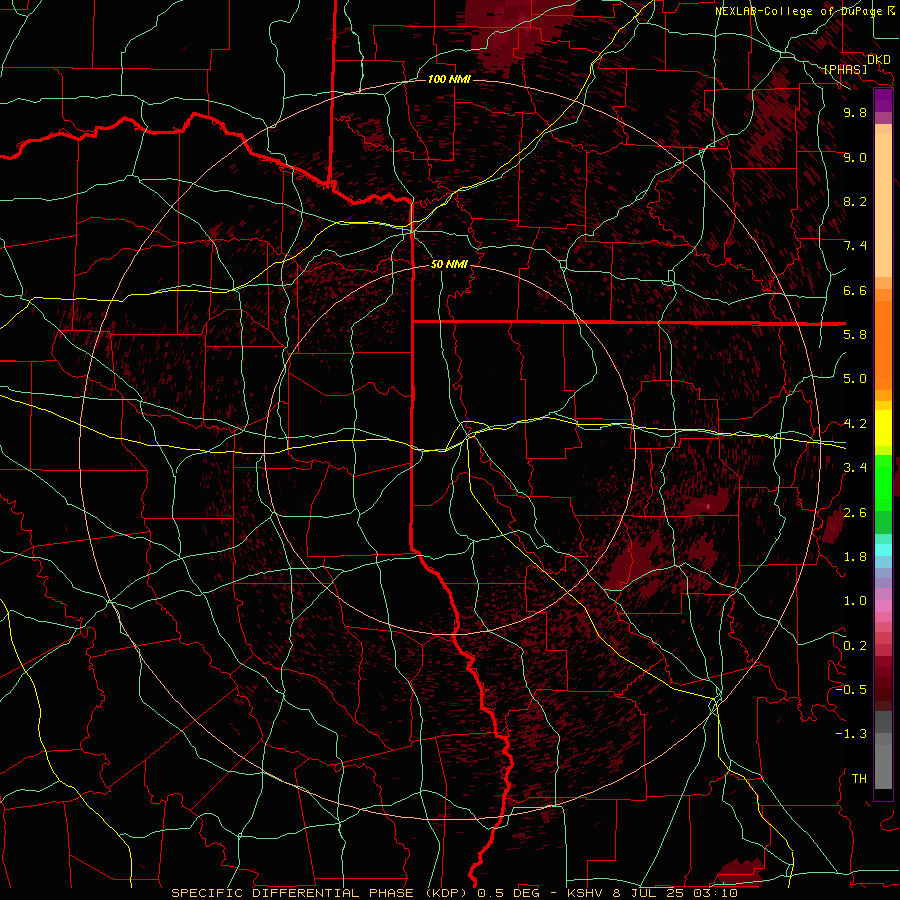Screen dimensions: 900x900
Task: Click the 1.8 scale value
Action: 855,557
